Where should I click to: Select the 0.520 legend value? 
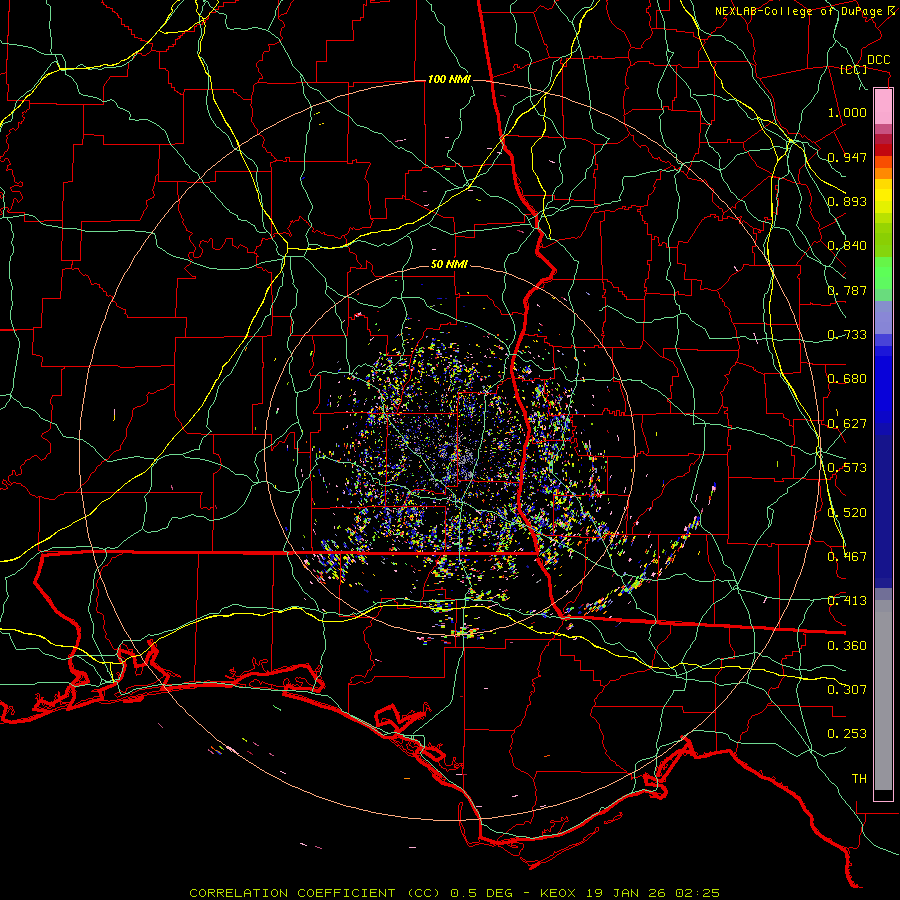point(847,513)
